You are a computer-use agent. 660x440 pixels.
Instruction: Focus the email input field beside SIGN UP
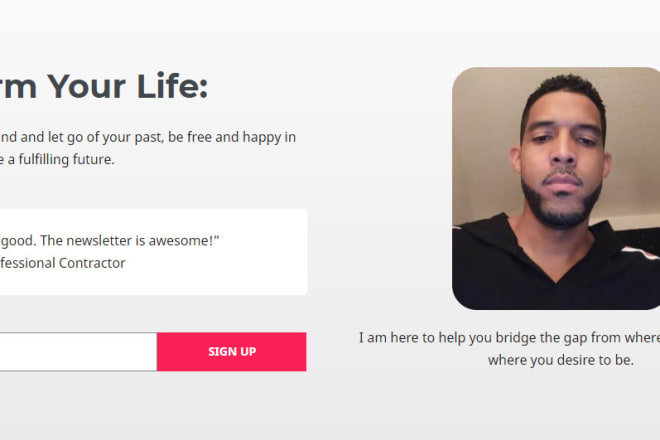tap(78, 352)
